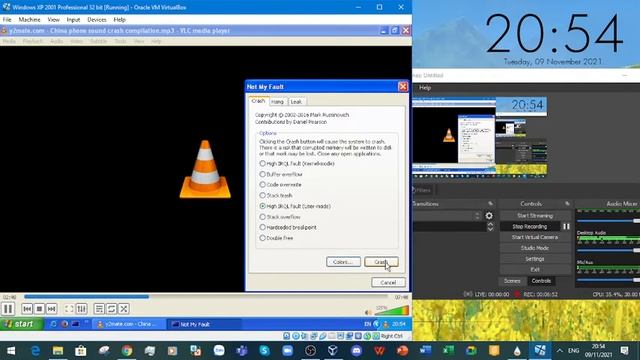Screen dimensions: 640x360
Task: Click the Colors... button
Action: click(343, 262)
